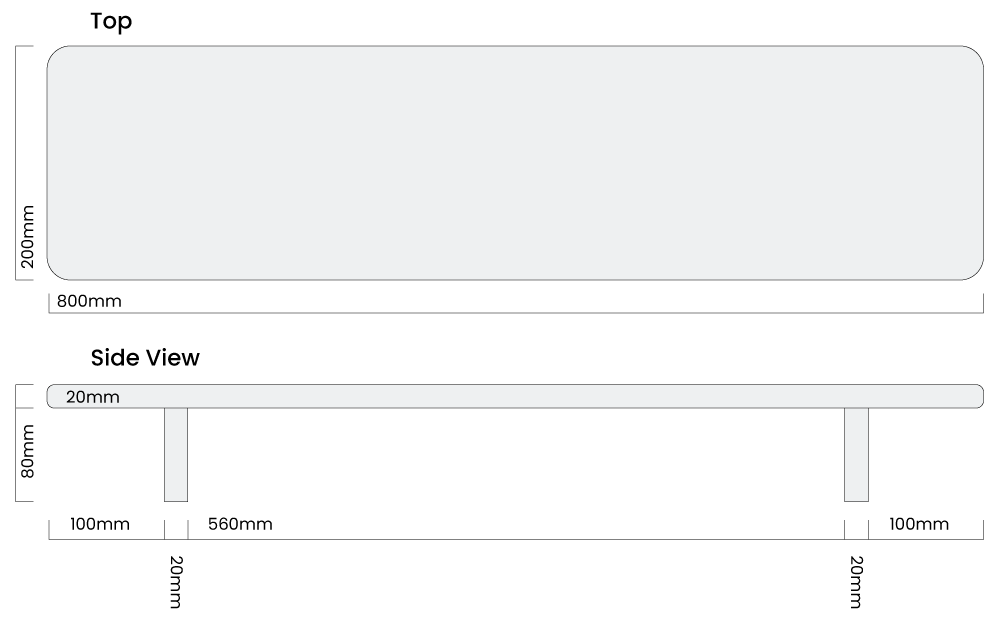Click the right leg's 20mm width label
Screen dimensions: 1000x643
click(857, 582)
